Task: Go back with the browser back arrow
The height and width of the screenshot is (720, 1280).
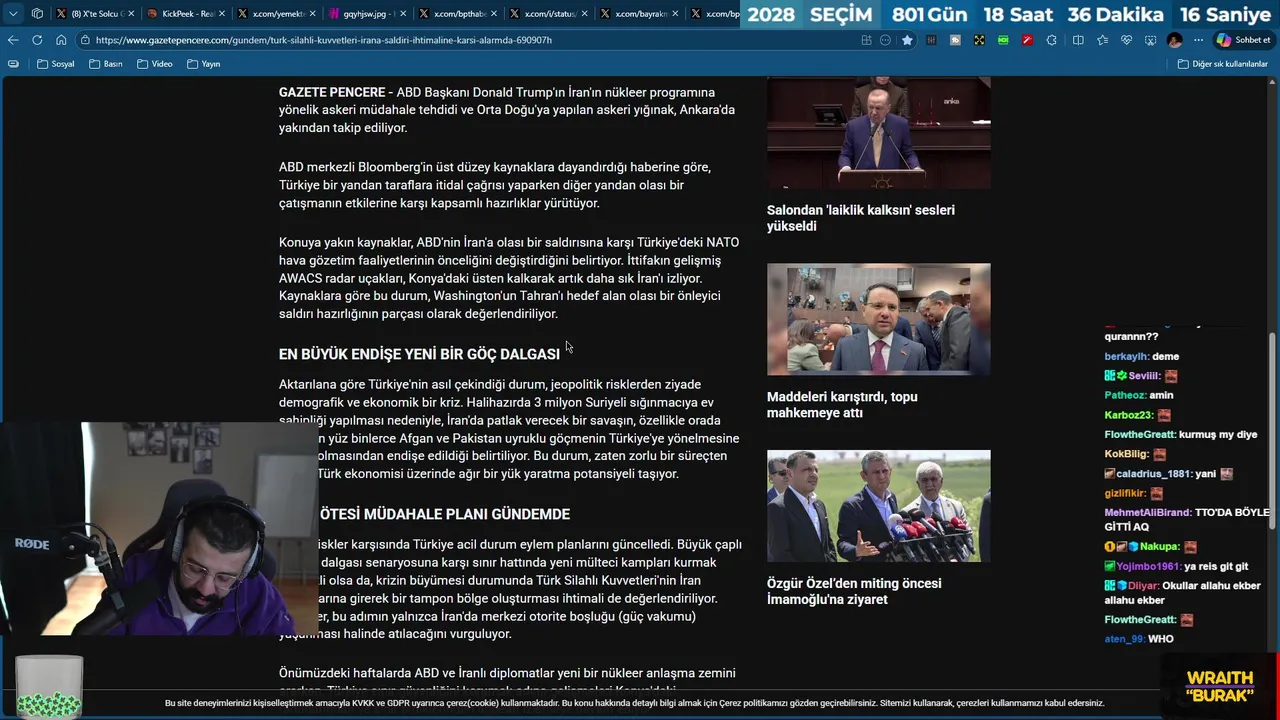Action: point(13,40)
